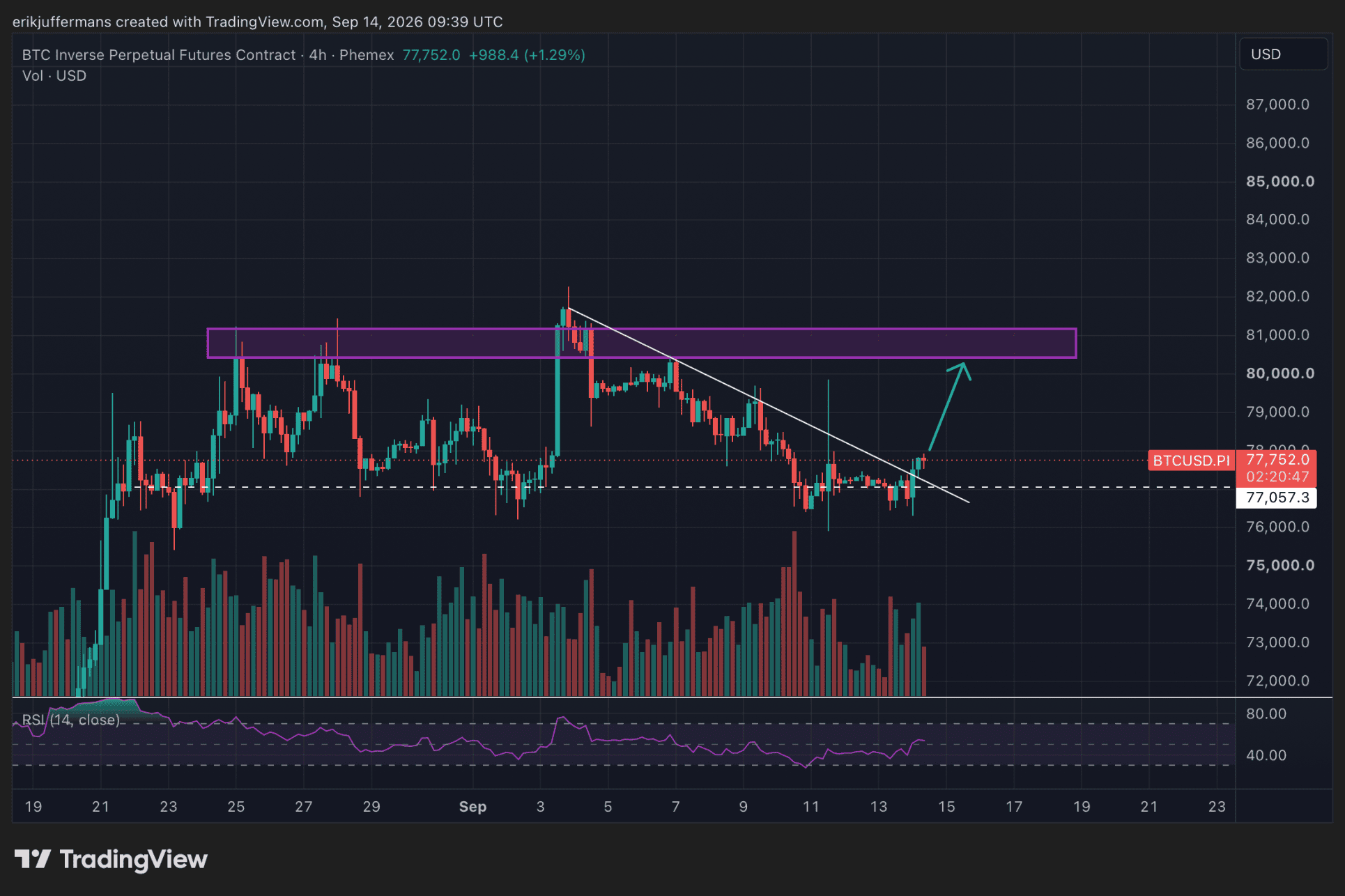The image size is (1345, 896).
Task: Click the 15 date tick on time axis
Action: click(x=946, y=806)
